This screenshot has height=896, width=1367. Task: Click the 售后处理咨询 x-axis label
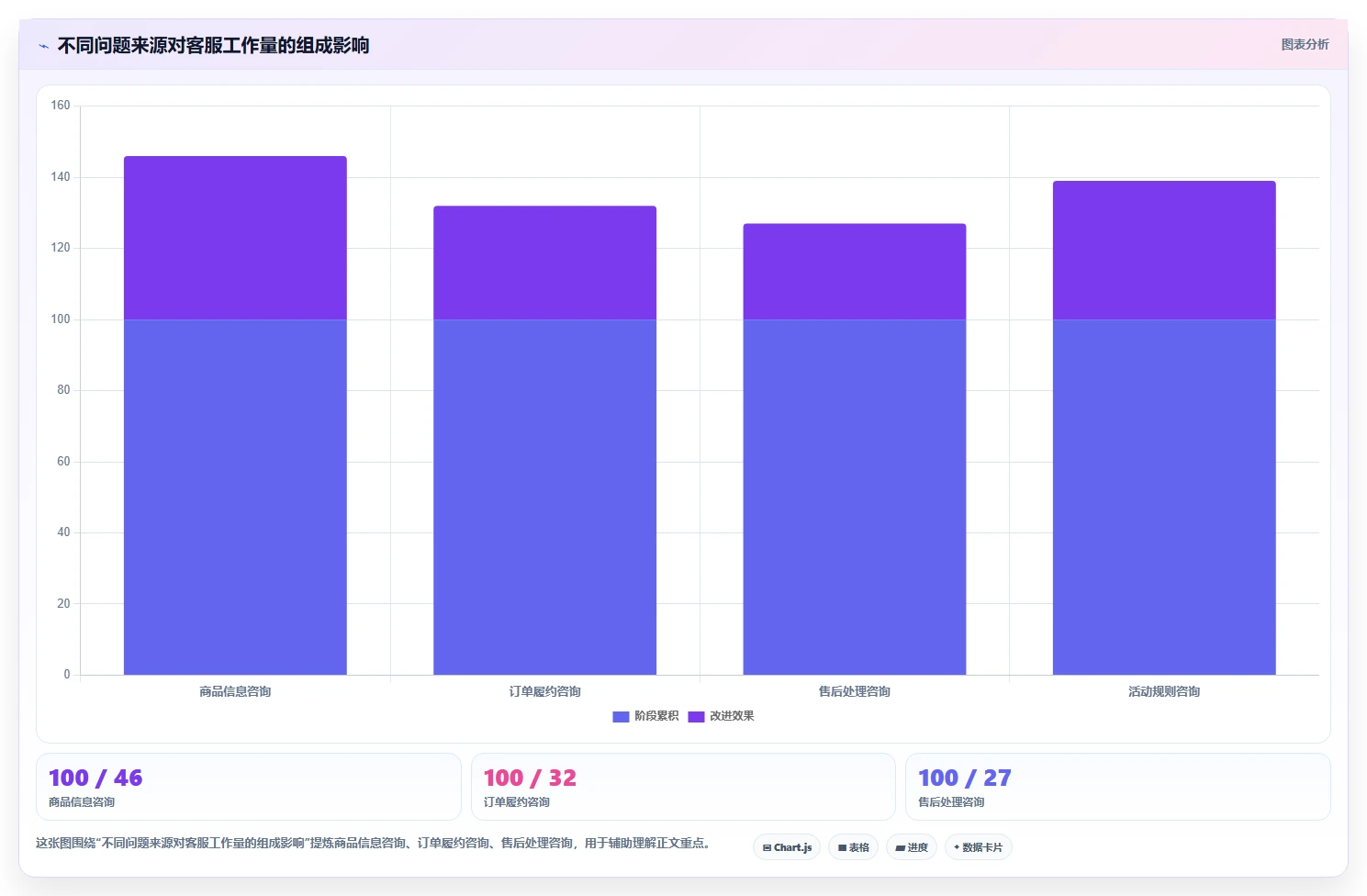[x=855, y=691]
